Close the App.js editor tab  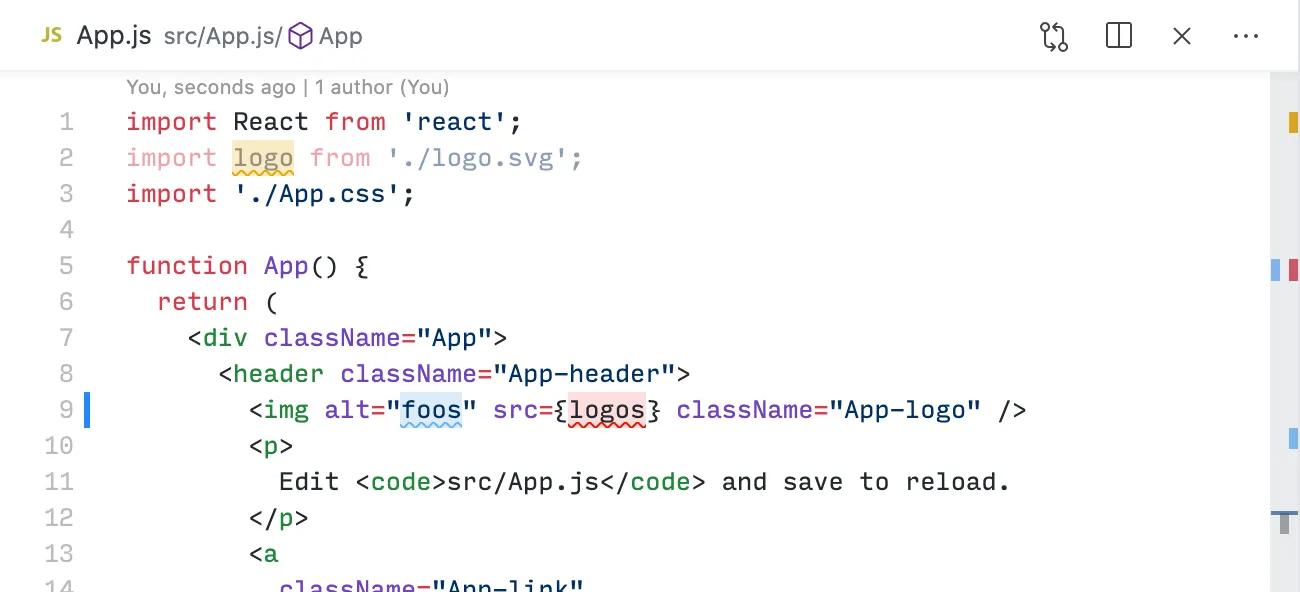point(1182,36)
